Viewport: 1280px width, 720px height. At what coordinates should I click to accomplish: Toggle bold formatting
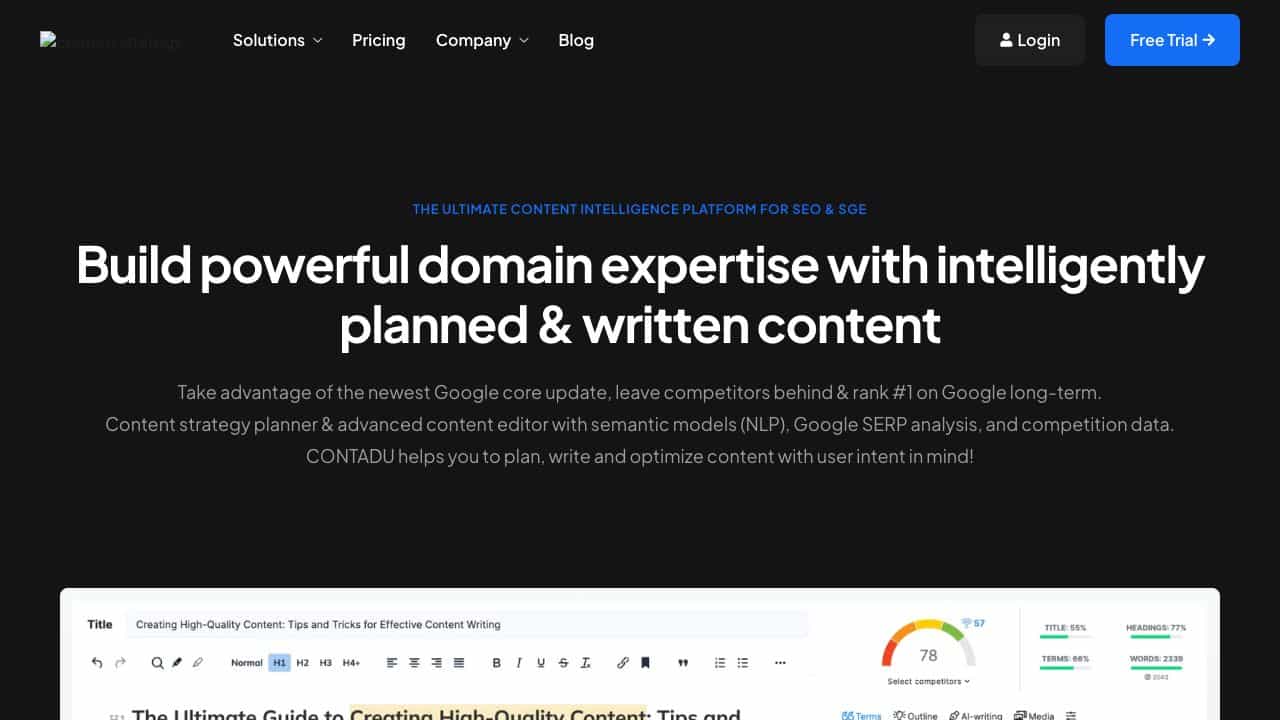pos(497,662)
